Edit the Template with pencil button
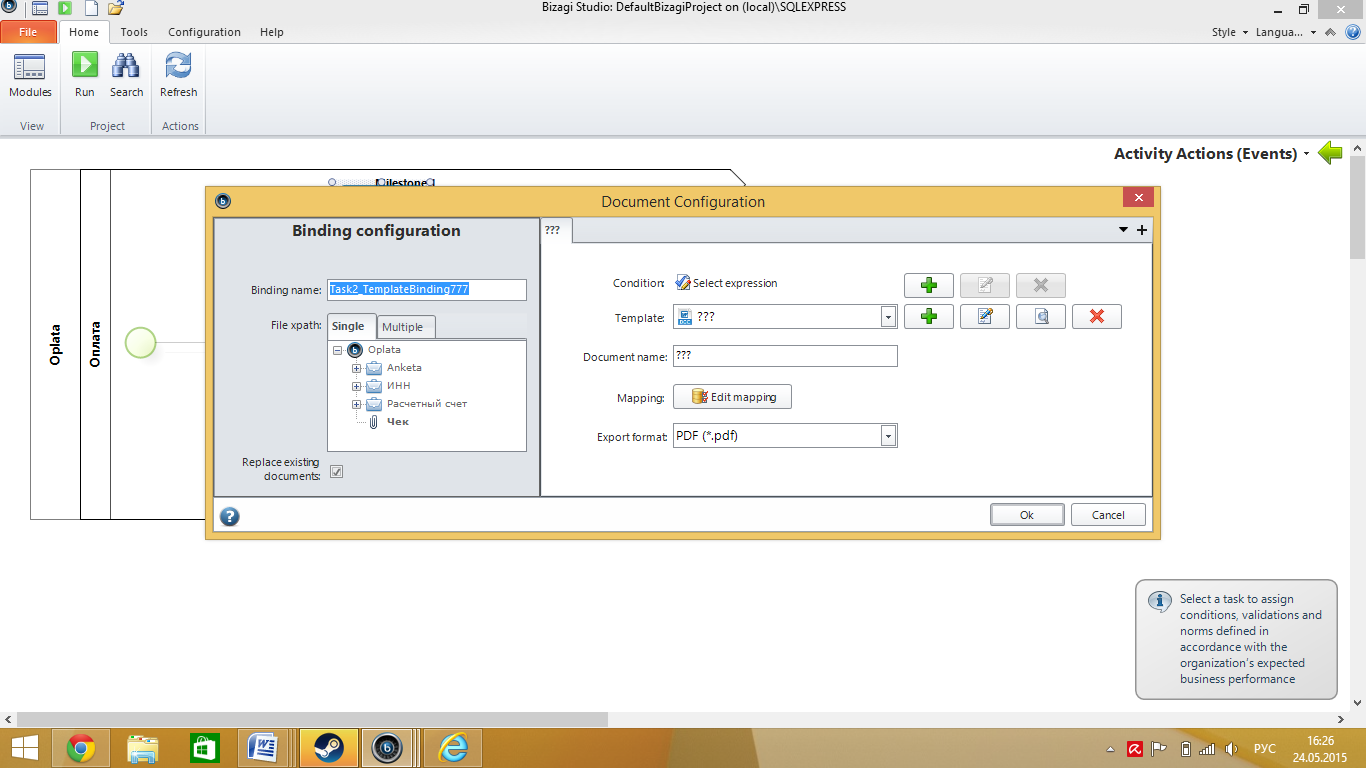 point(985,317)
